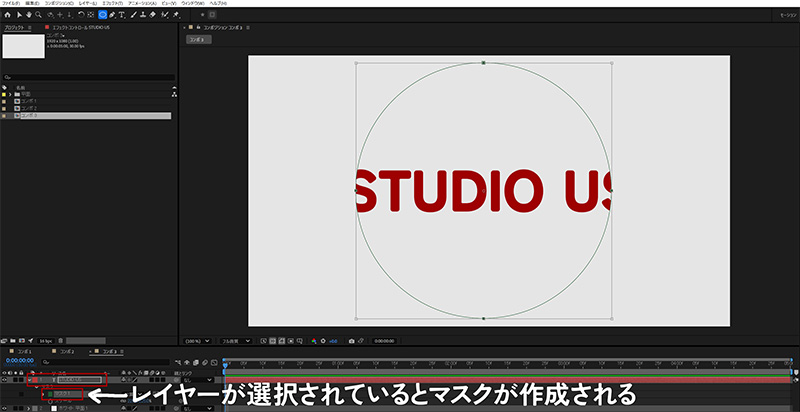
Task: Expand the 平面 folder in Project panel
Action: click(x=10, y=94)
